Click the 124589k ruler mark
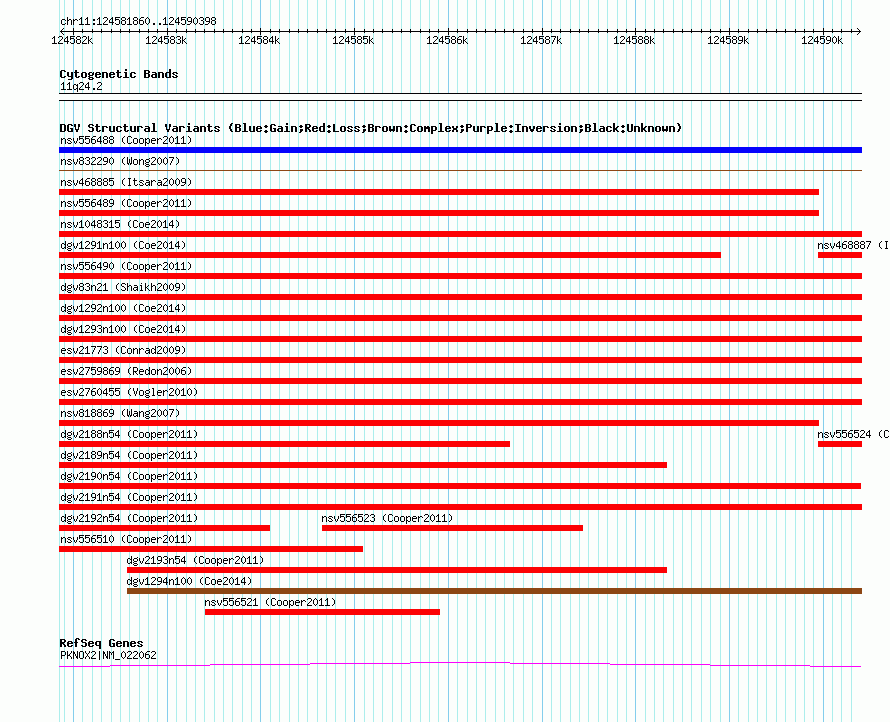 (x=728, y=40)
